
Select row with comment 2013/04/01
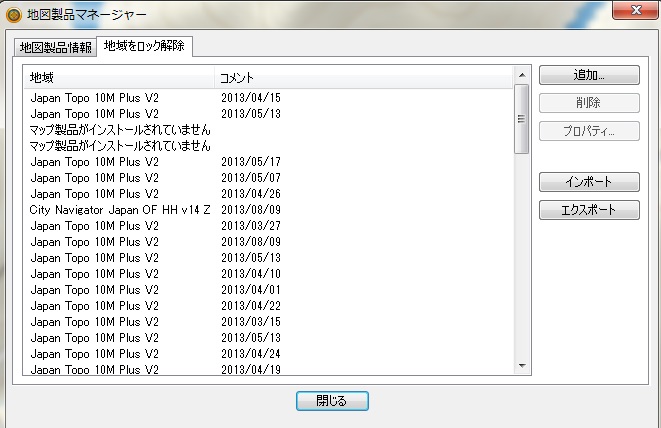pyautogui.click(x=269, y=290)
